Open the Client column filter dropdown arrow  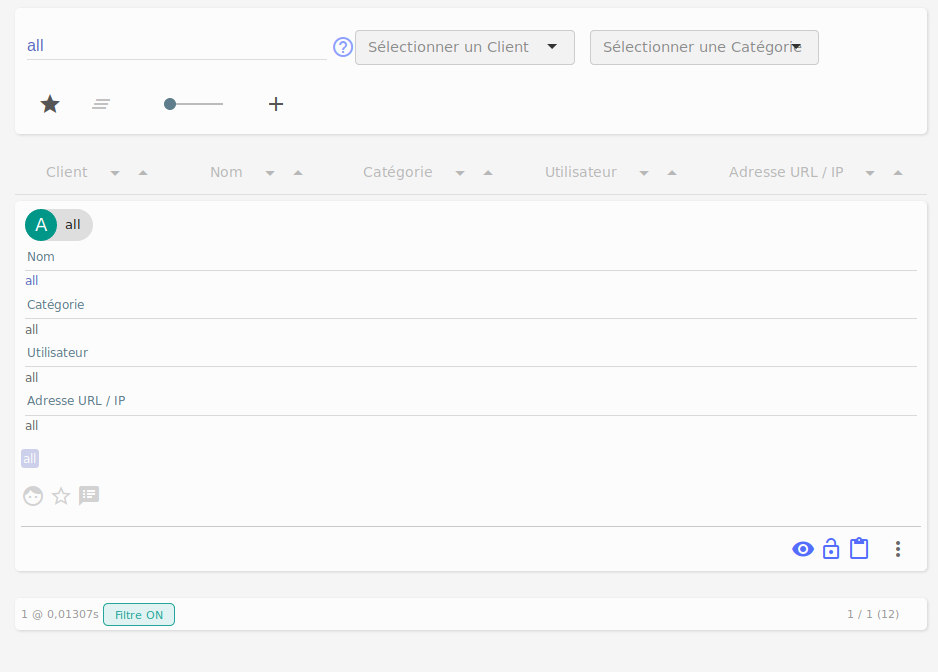pos(115,172)
